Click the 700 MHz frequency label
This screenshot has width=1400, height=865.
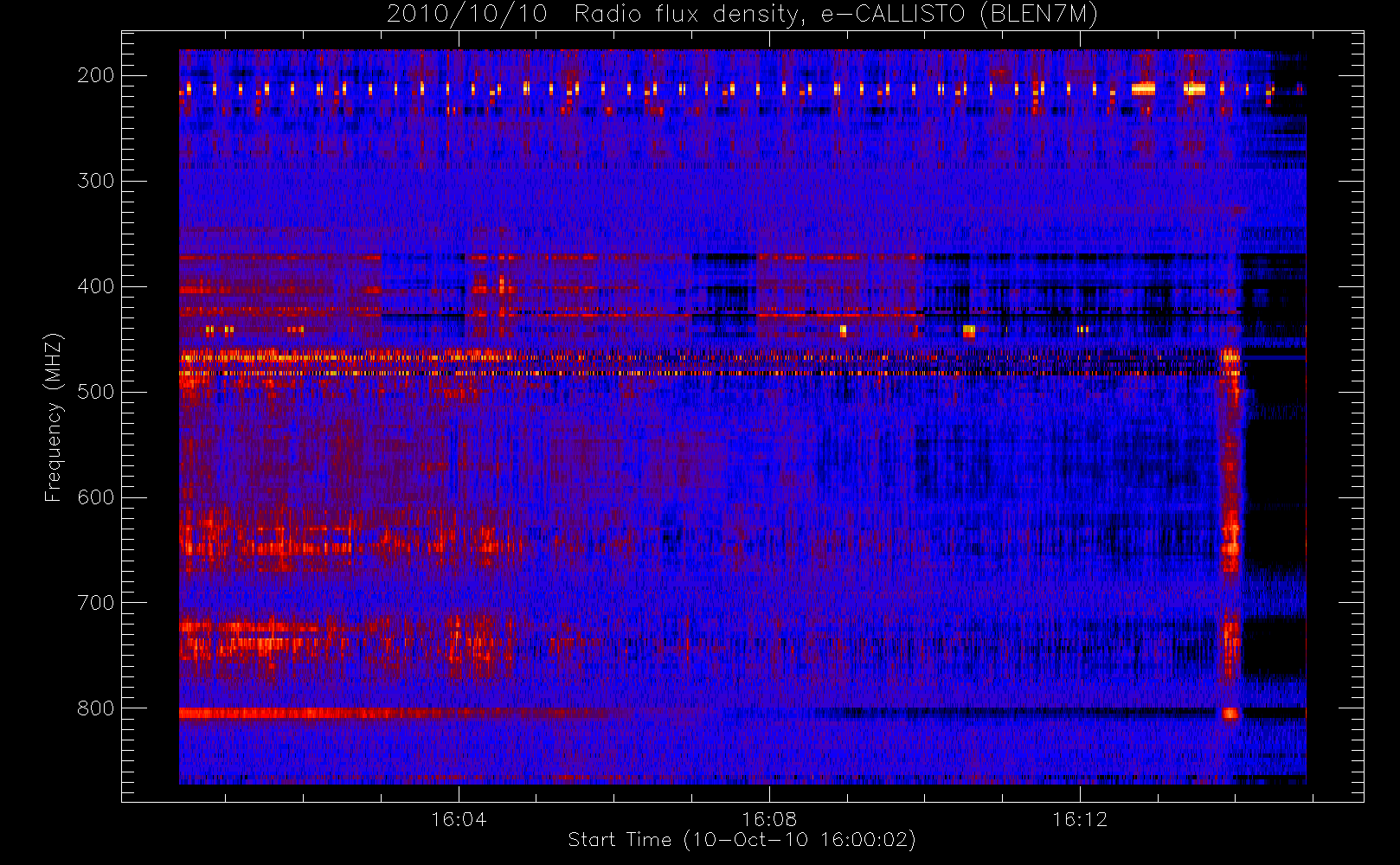[x=96, y=603]
